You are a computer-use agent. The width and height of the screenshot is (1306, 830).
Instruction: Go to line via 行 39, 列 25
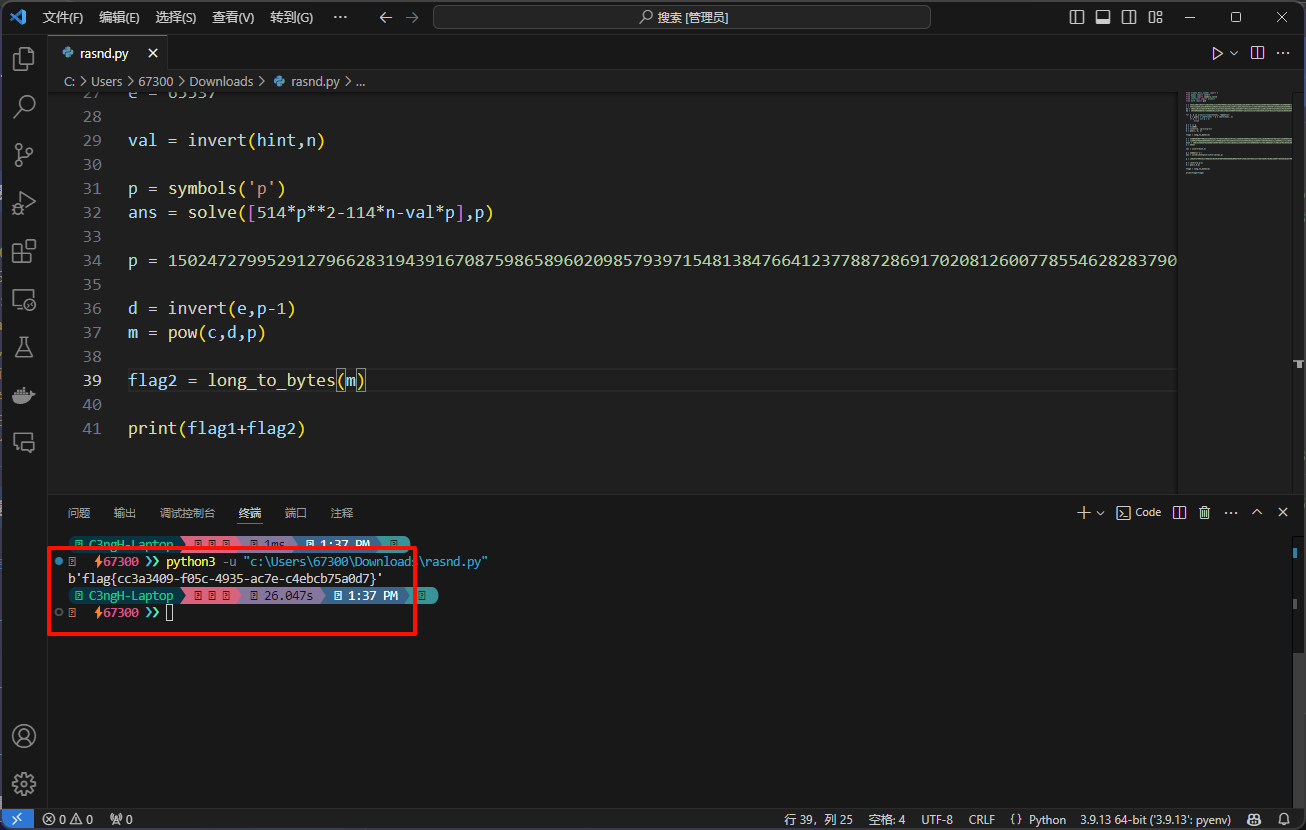[819, 819]
